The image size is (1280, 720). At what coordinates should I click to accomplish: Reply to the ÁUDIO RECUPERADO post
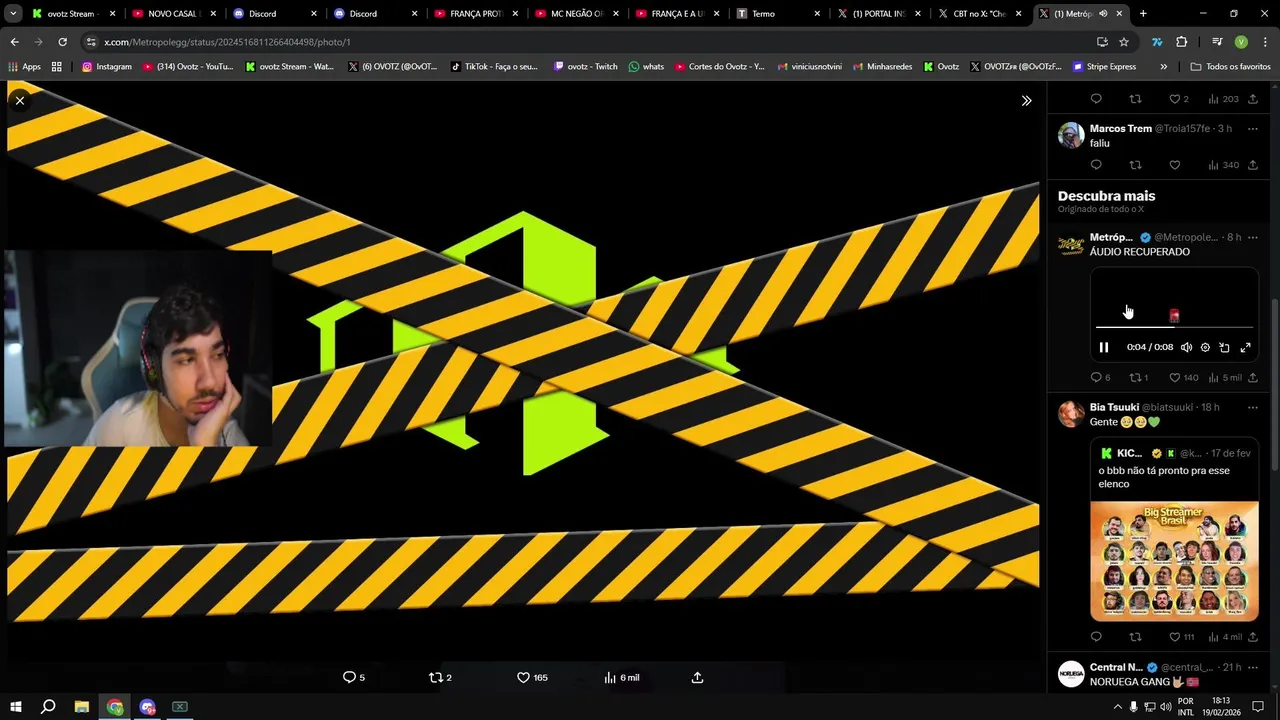click(x=1100, y=377)
